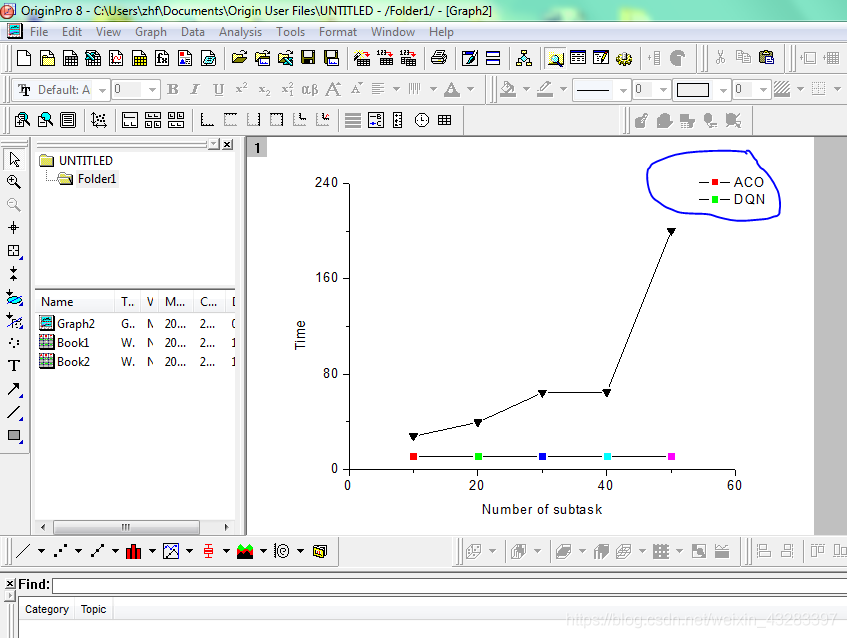Save the project with the floppy disk icon

click(308, 58)
